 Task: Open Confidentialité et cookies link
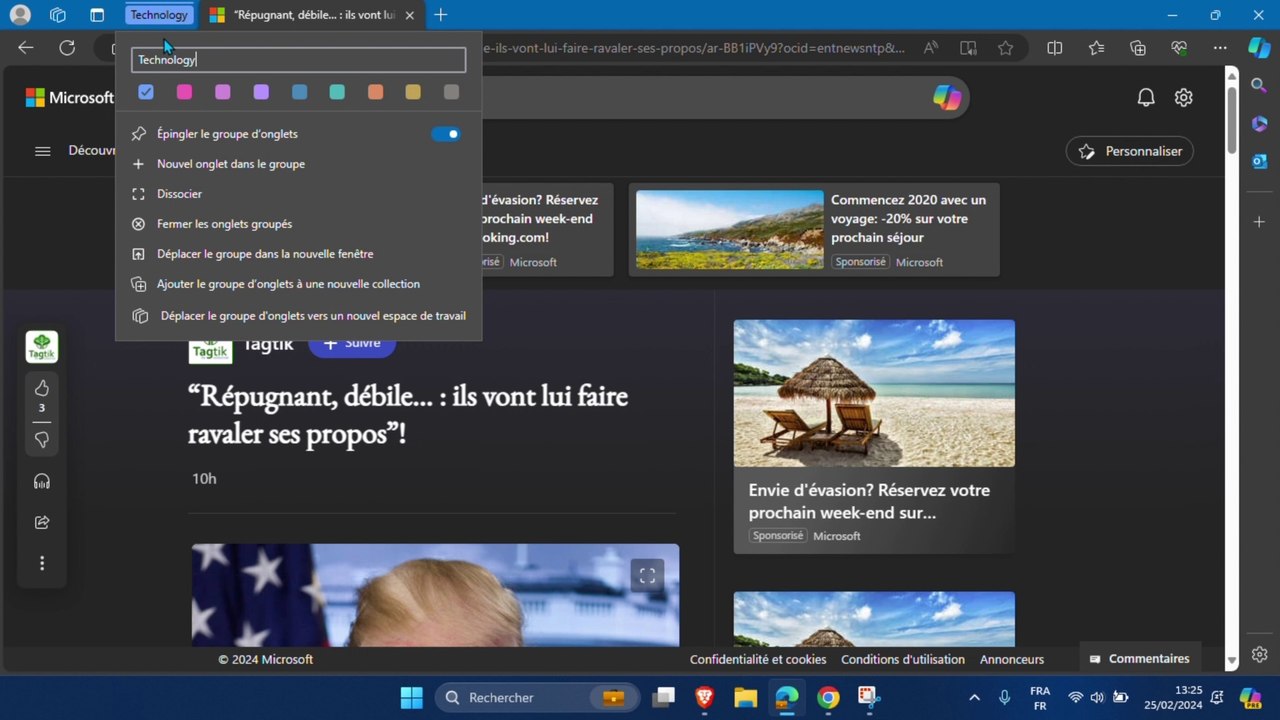[x=758, y=659]
